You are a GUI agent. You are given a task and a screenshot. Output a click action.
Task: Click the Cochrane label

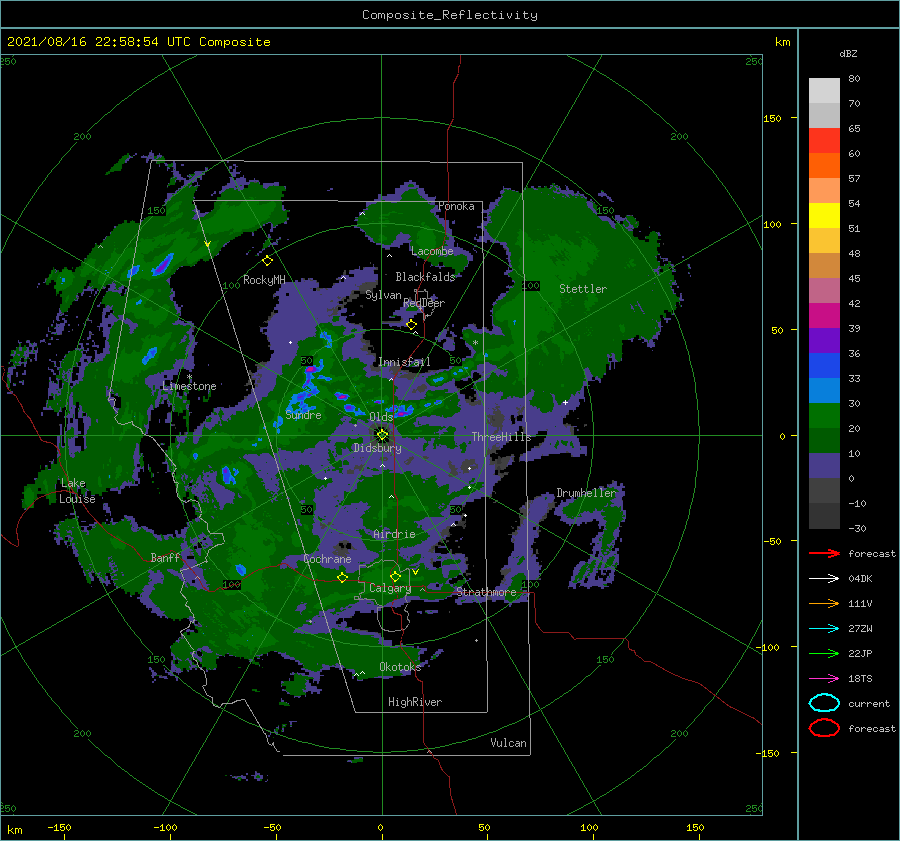coord(327,559)
